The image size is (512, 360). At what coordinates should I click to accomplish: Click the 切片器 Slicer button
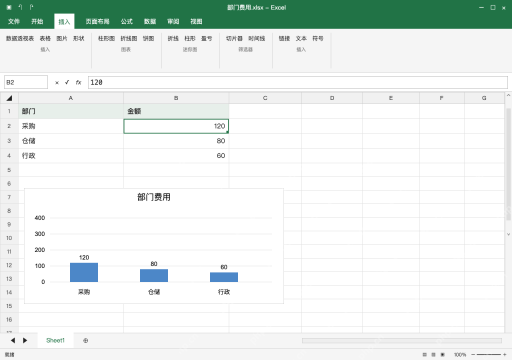[x=234, y=39]
